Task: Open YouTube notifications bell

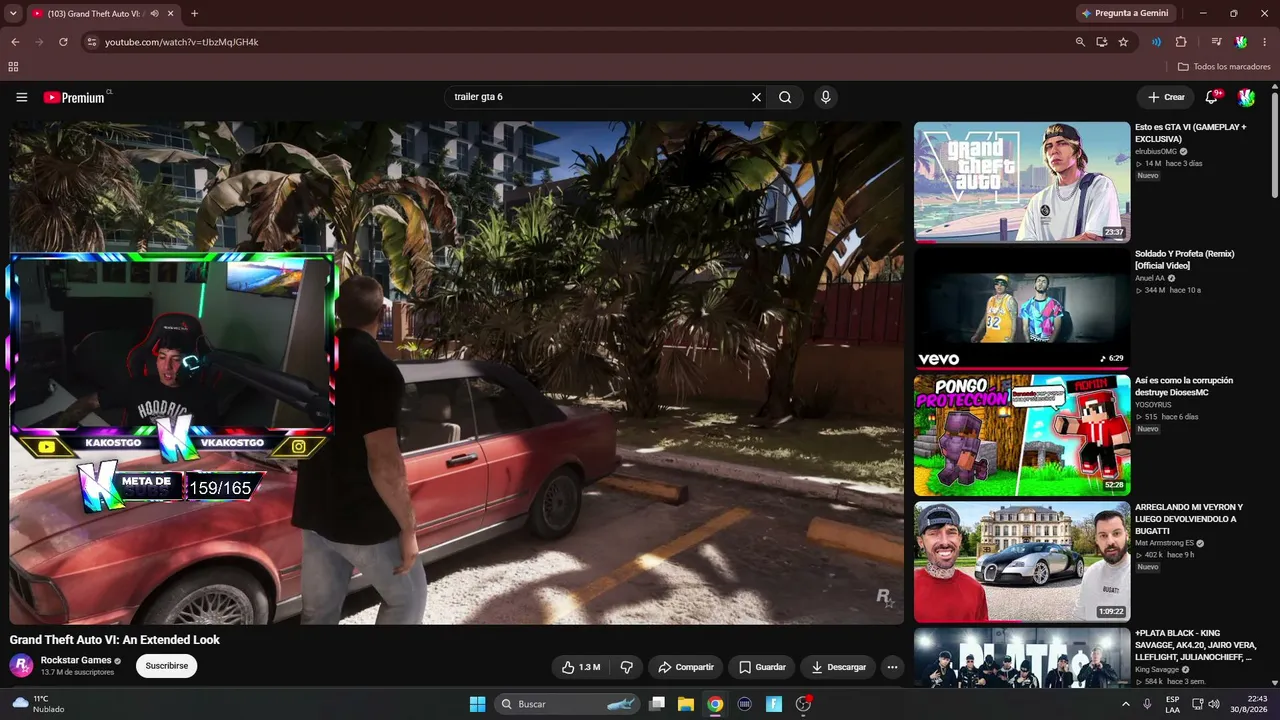Action: pyautogui.click(x=1212, y=97)
